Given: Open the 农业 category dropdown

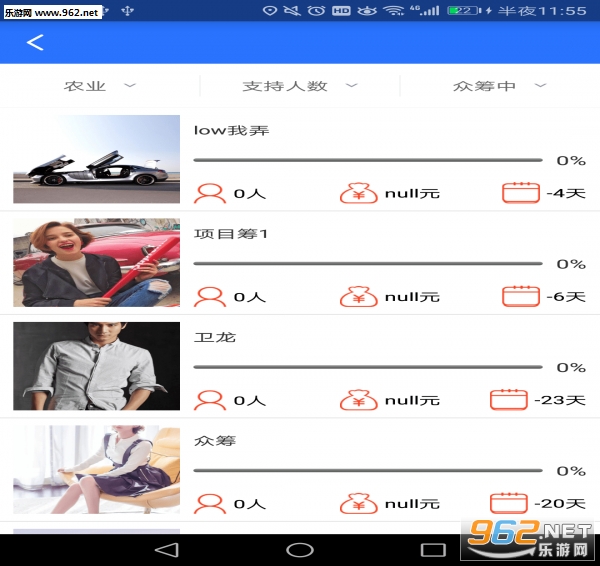Looking at the screenshot, I should 99,86.
